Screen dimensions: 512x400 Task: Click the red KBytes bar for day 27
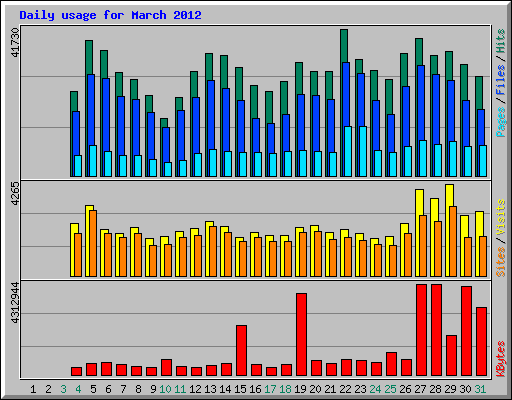pos(422,330)
